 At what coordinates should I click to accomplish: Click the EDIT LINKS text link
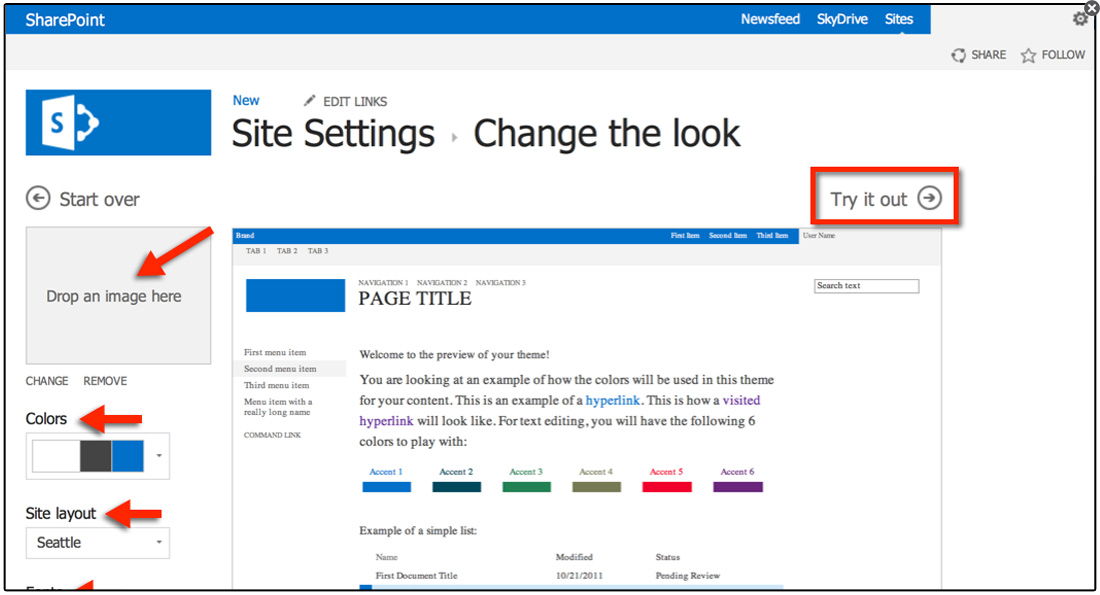355,102
